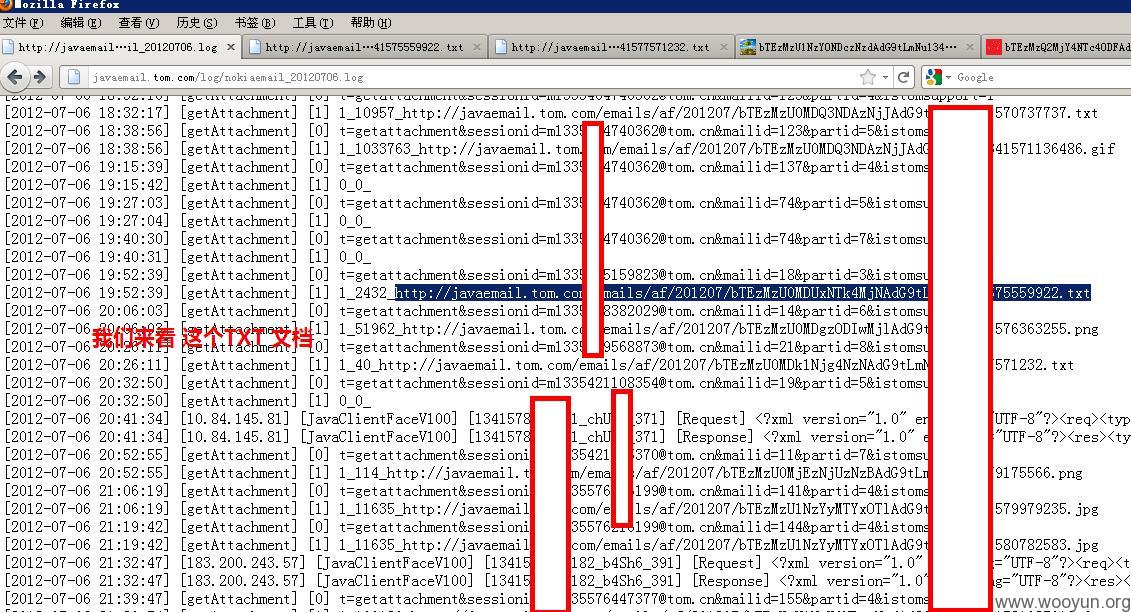Image resolution: width=1131 pixels, height=612 pixels.
Task: Switch to the il_20120706.log tab
Action: pyautogui.click(x=118, y=47)
